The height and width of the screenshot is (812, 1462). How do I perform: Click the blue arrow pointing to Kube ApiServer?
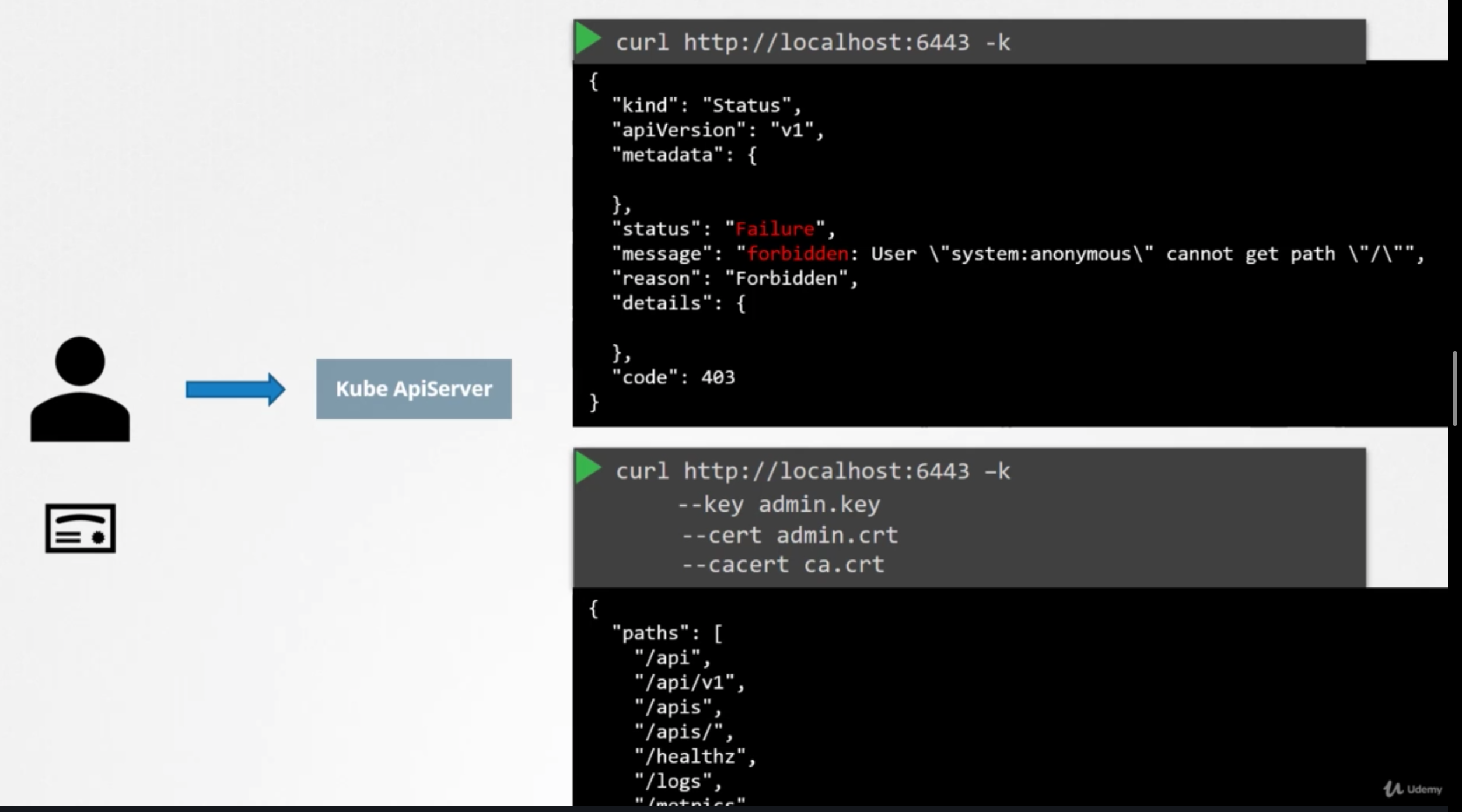click(x=235, y=389)
